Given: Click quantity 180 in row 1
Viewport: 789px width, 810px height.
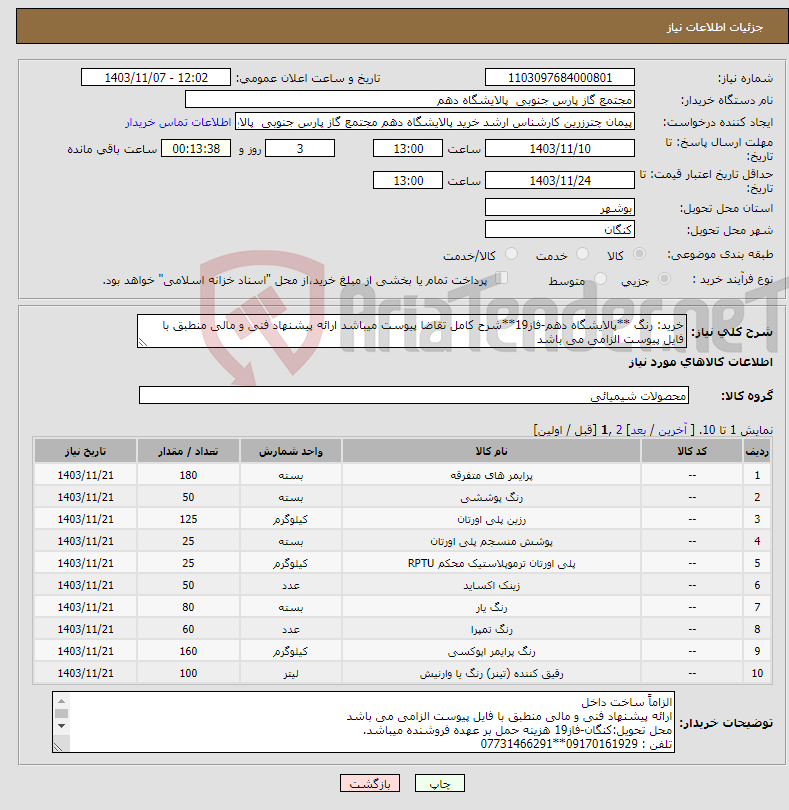Looking at the screenshot, I should pyautogui.click(x=188, y=475).
